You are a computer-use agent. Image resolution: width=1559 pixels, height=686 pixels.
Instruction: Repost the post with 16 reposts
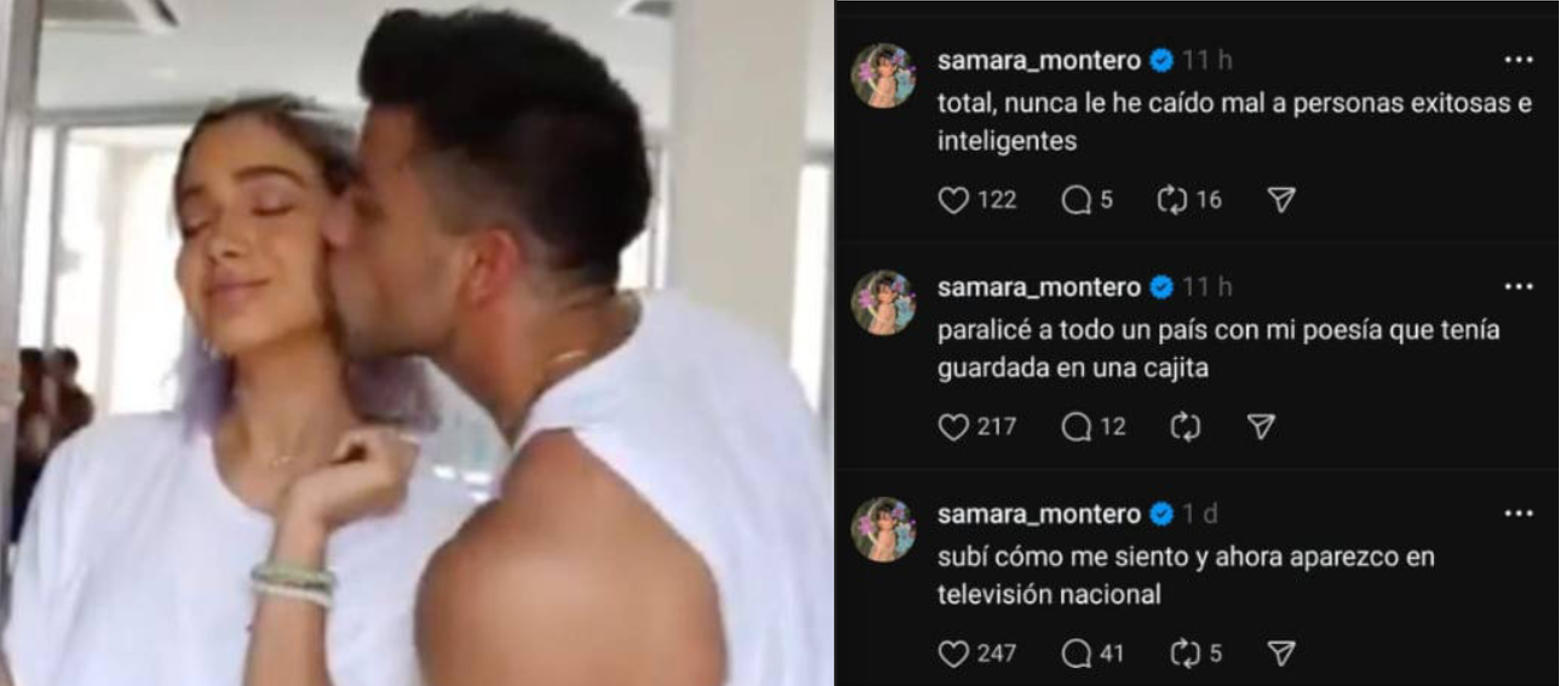(1171, 201)
